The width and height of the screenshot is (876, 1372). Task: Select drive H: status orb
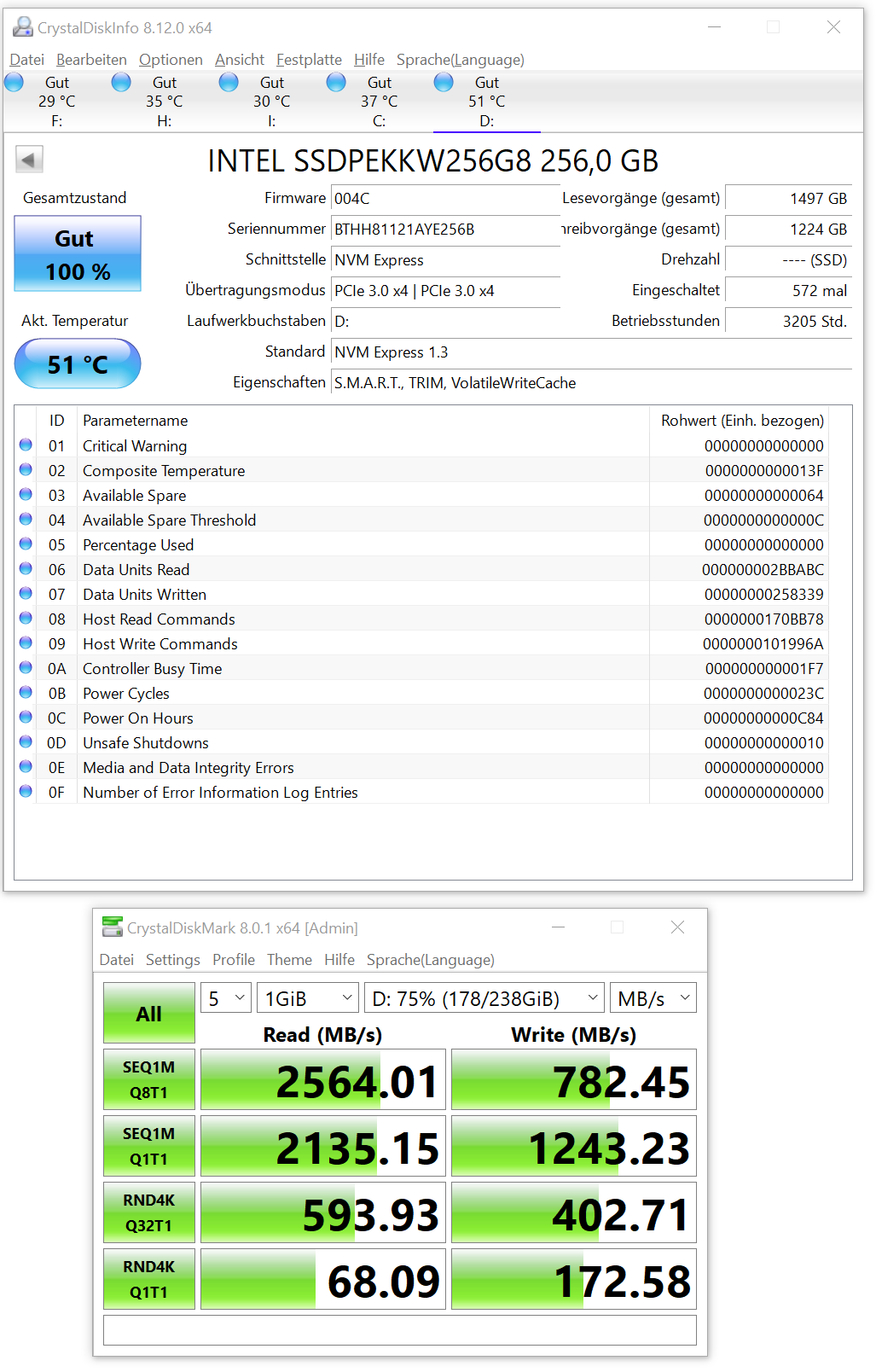coord(122,83)
